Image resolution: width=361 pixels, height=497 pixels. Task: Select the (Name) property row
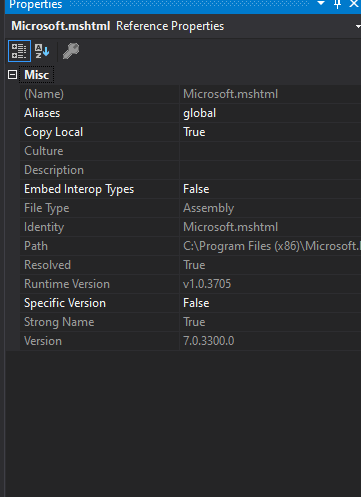[190, 94]
